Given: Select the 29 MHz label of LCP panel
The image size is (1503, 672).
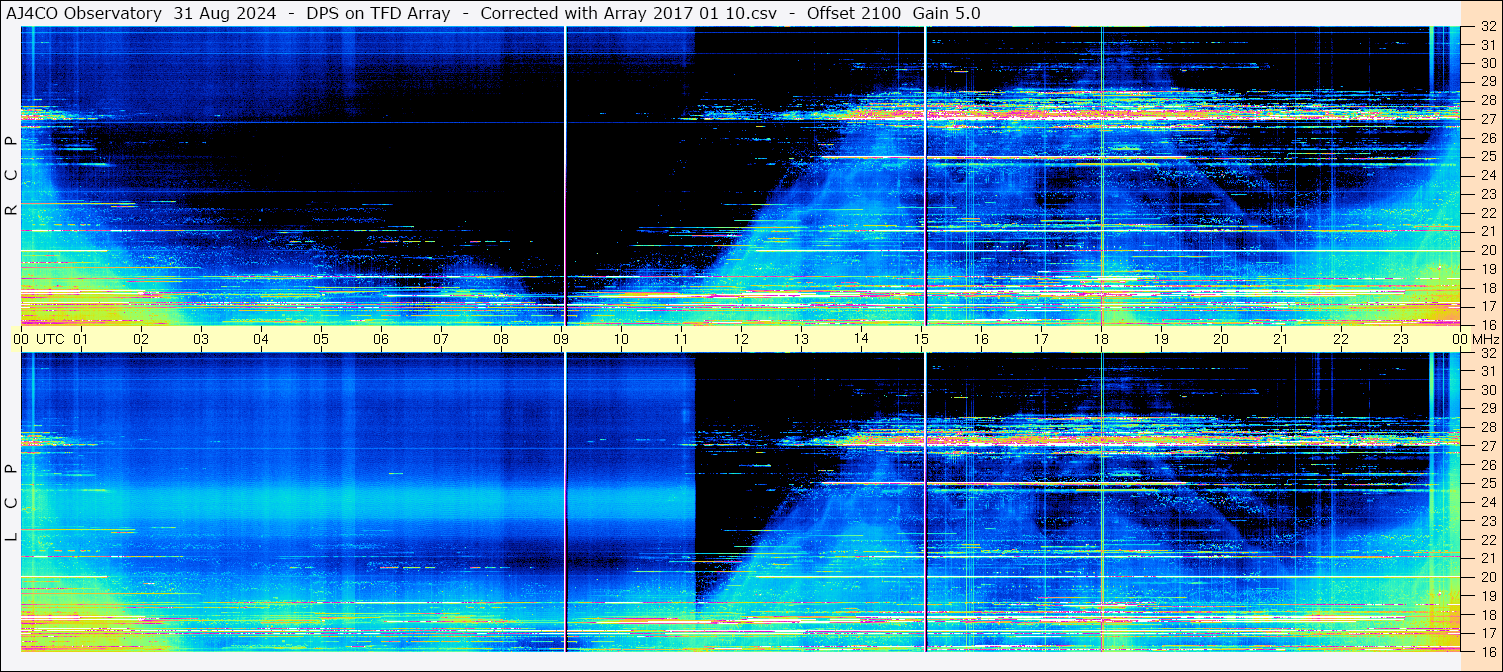Looking at the screenshot, I should point(1487,409).
